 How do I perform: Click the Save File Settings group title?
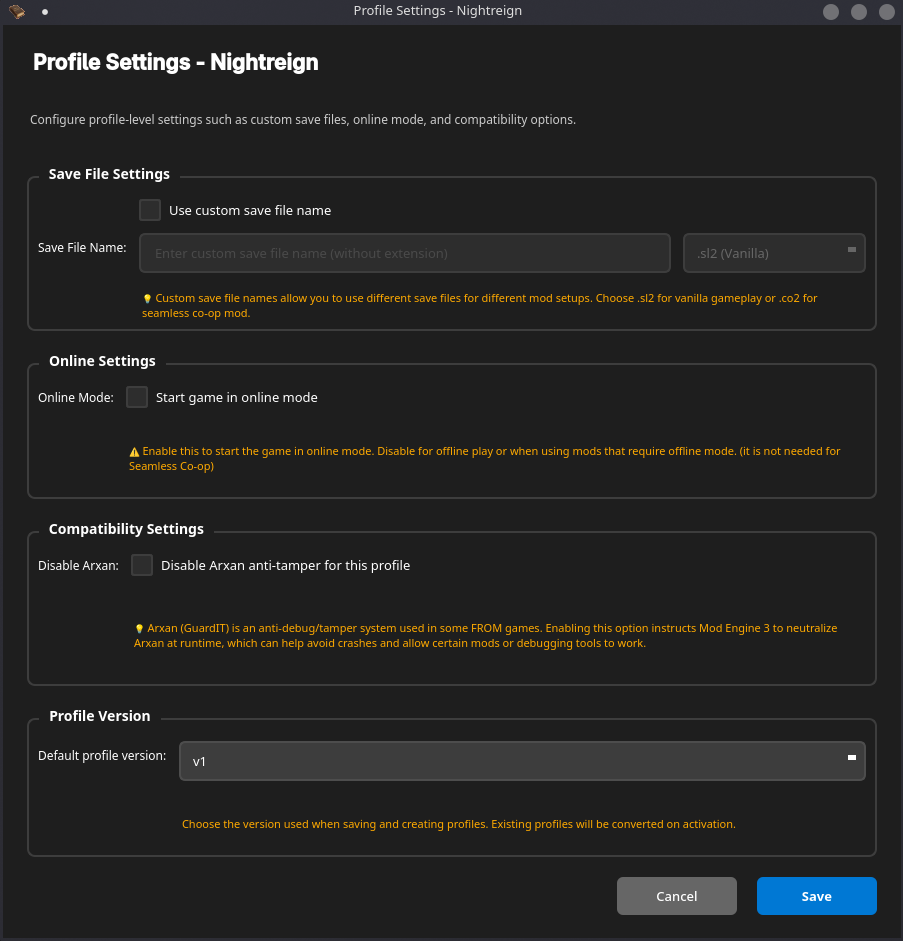(x=109, y=174)
